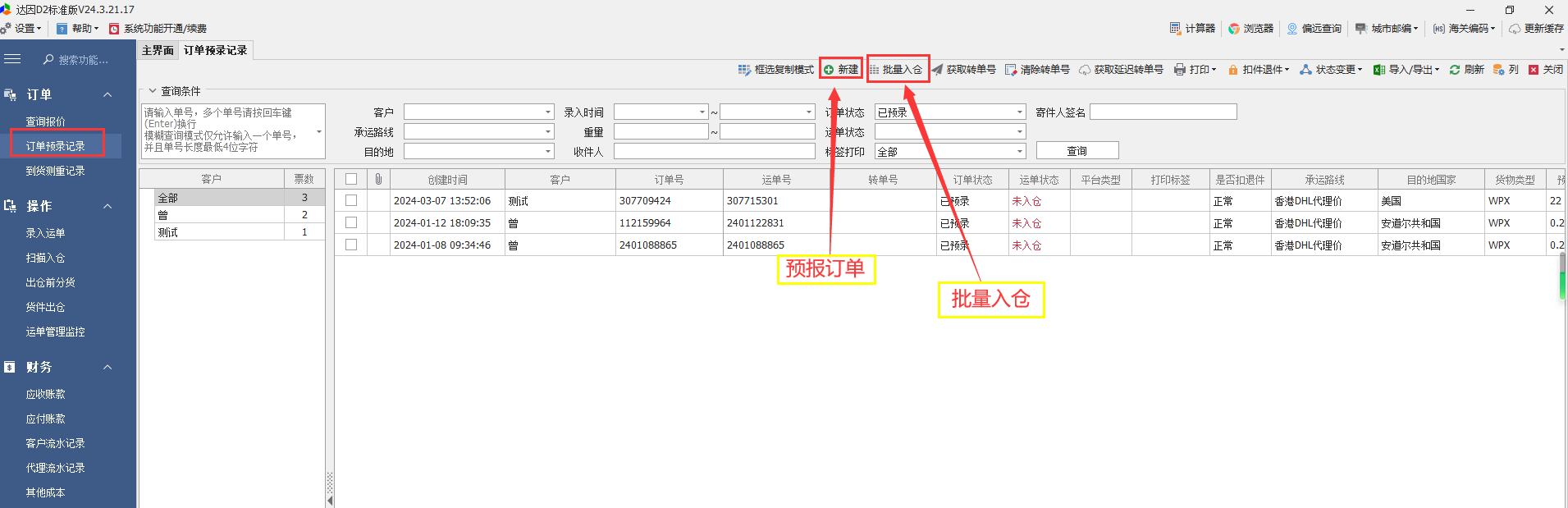Collapse the 查询条件 query conditions section
Viewport: 1568px width, 508px height.
coord(153,91)
